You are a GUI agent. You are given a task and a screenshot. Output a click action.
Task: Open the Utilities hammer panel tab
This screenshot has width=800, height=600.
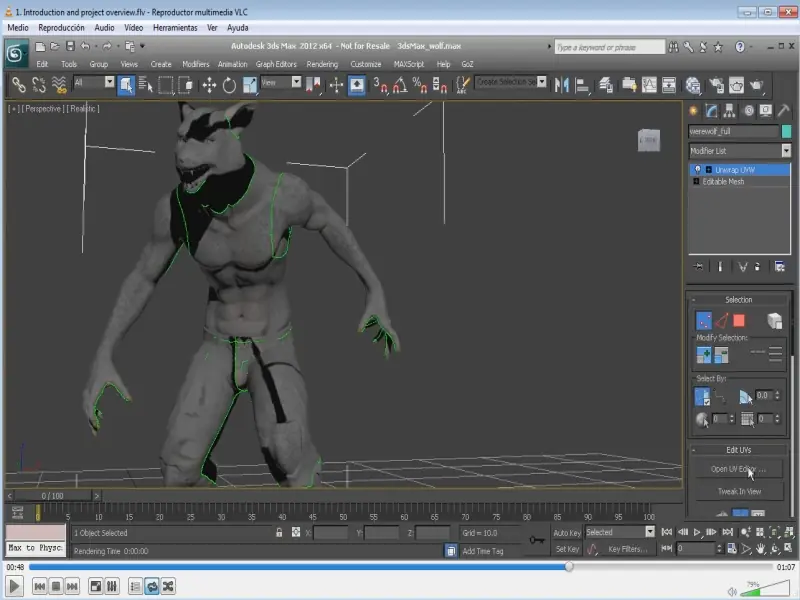click(784, 111)
